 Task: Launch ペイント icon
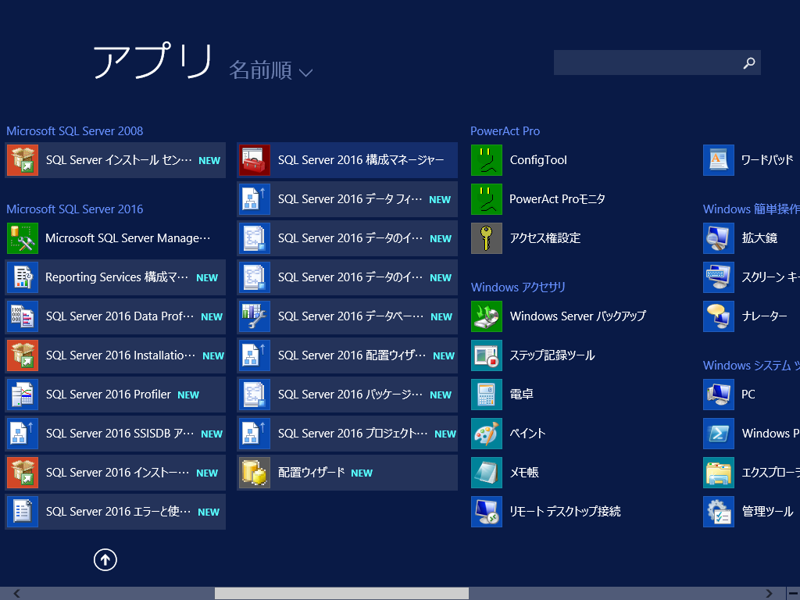(487, 434)
